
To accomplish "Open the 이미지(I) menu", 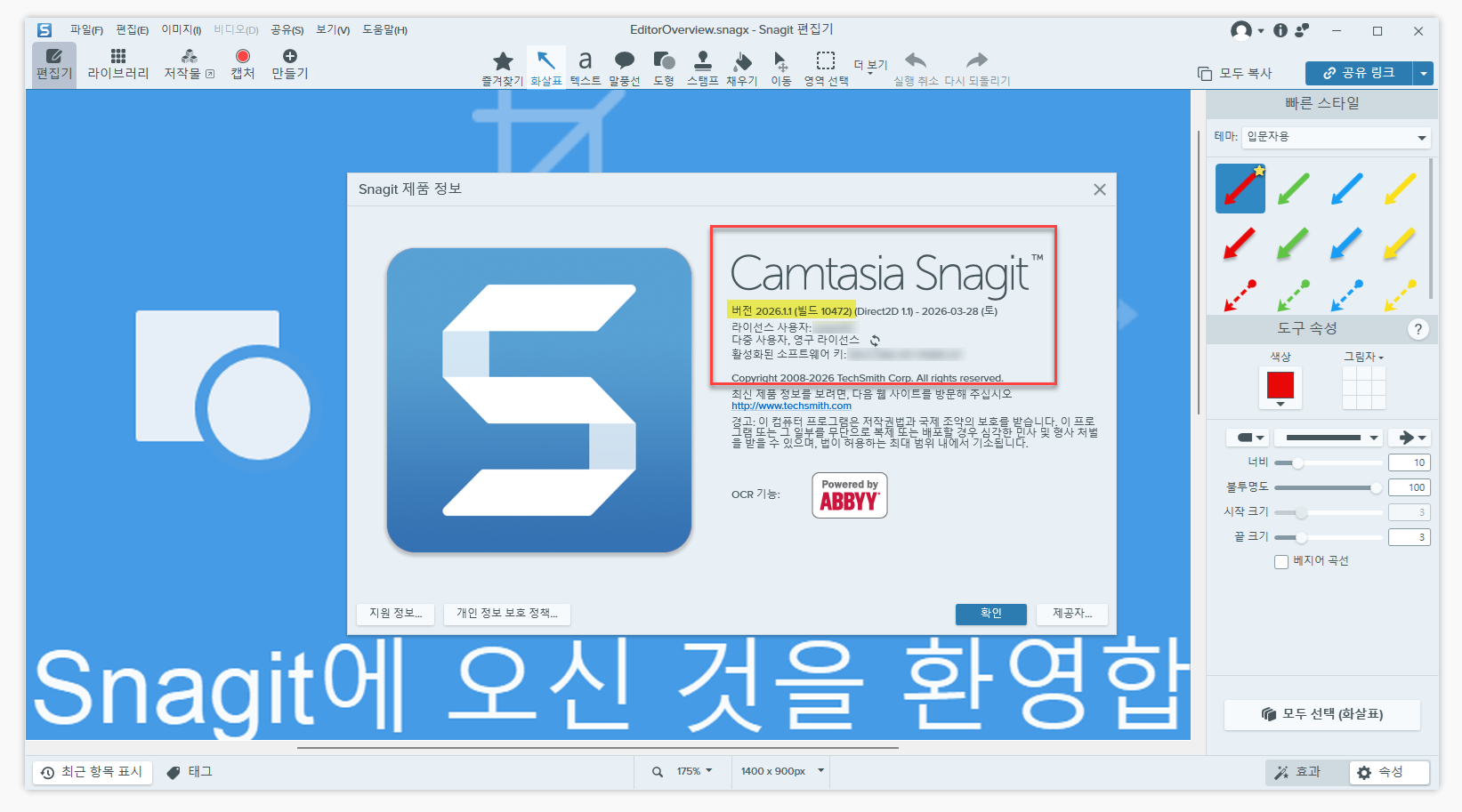I will point(181,30).
